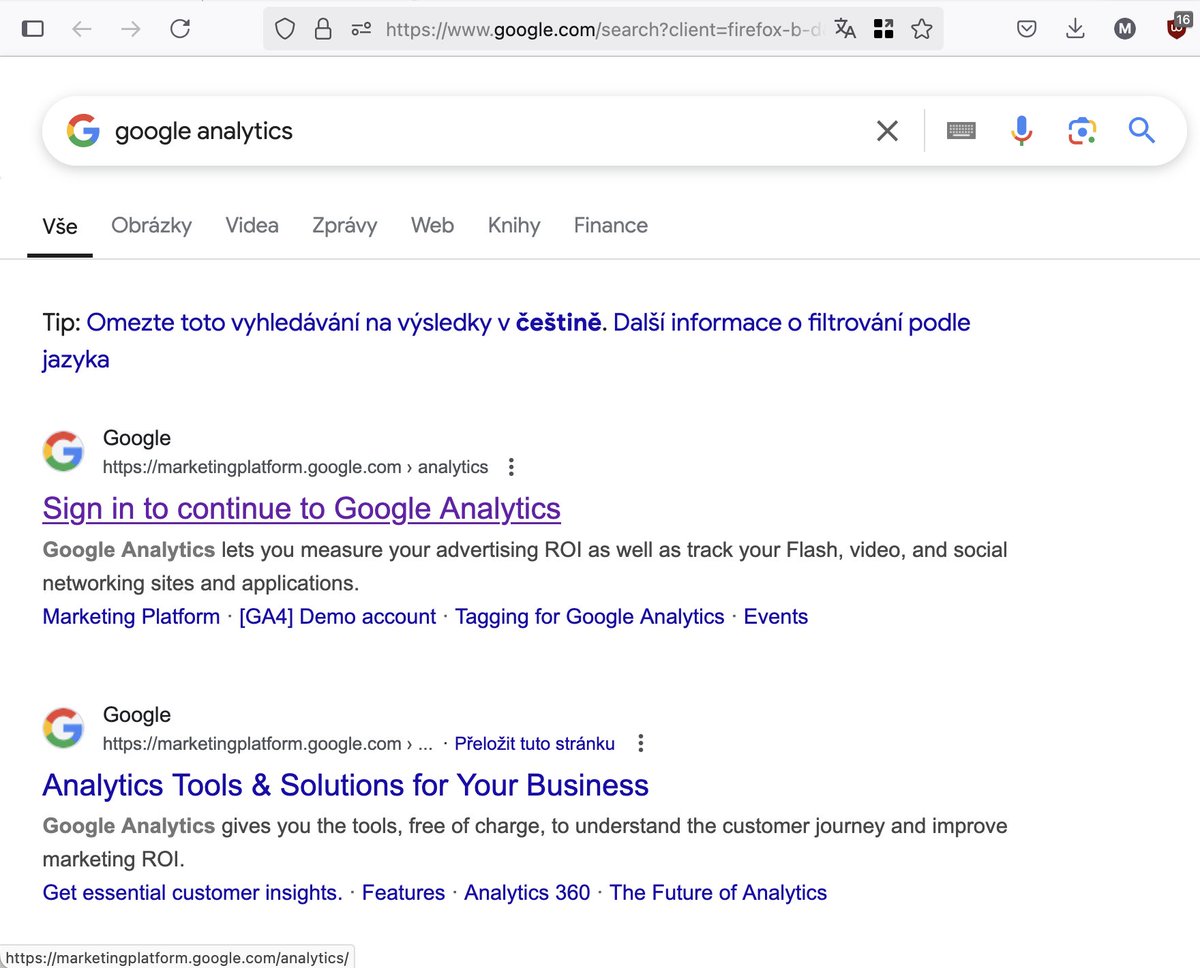Bookmark this page with the star
The image size is (1200, 968).
pos(922,29)
